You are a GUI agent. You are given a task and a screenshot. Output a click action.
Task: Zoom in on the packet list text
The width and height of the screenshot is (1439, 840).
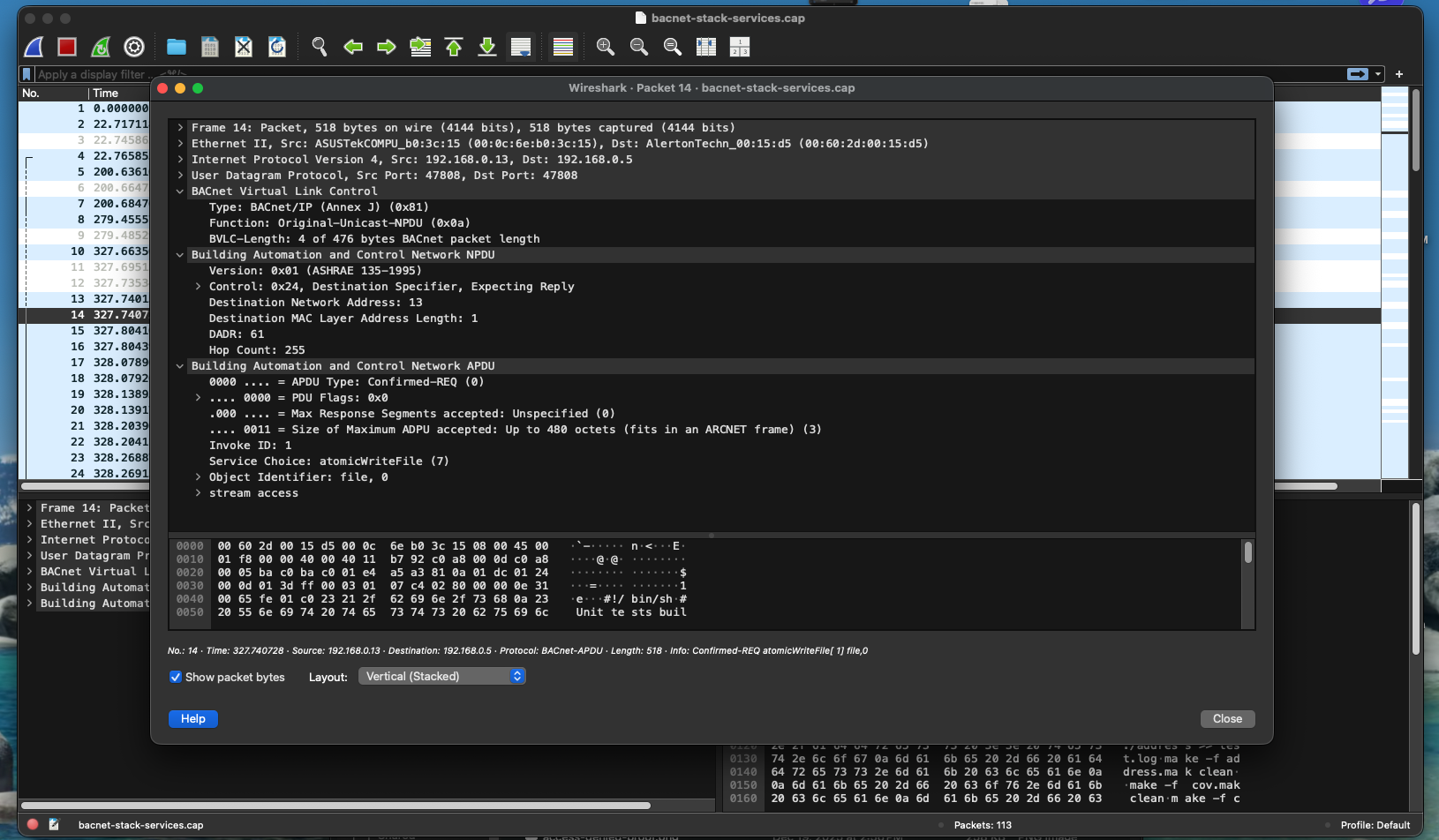(x=606, y=46)
